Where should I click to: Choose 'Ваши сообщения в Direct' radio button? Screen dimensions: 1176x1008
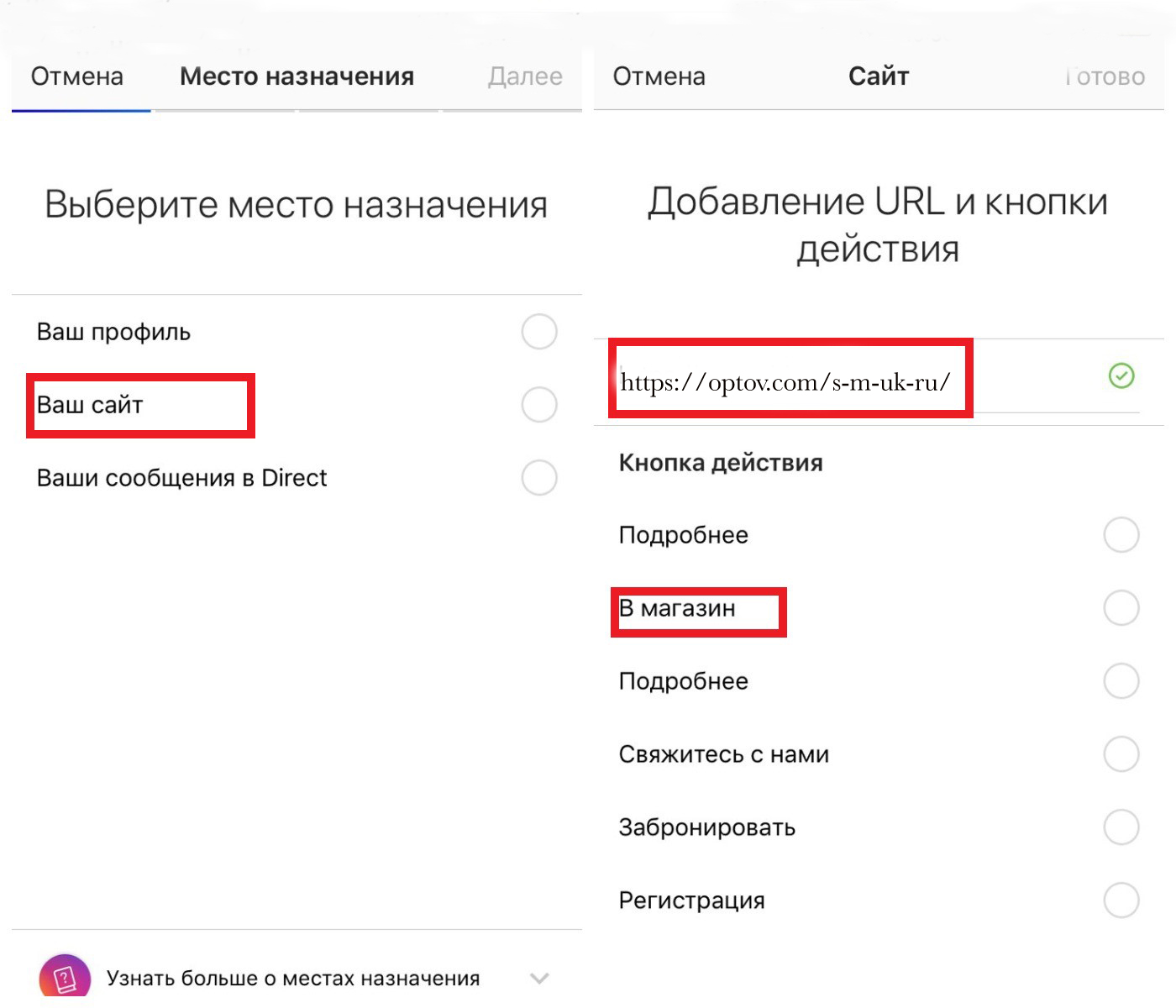click(x=539, y=478)
